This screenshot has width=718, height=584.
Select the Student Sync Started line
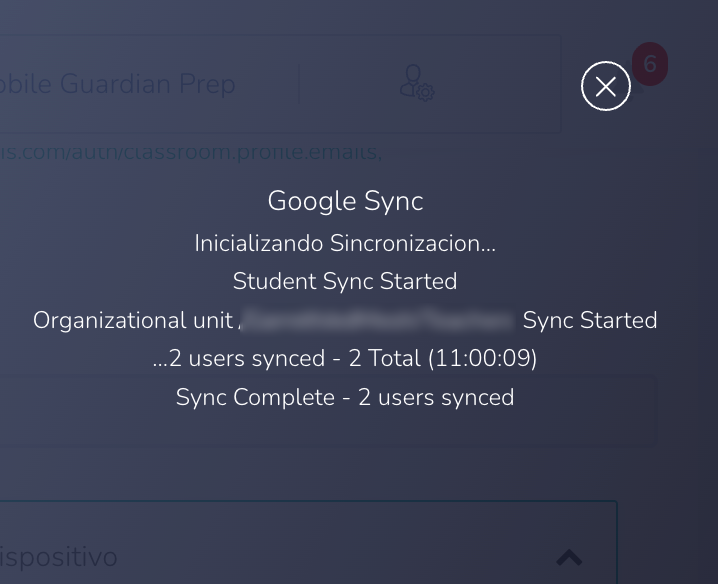tap(345, 281)
